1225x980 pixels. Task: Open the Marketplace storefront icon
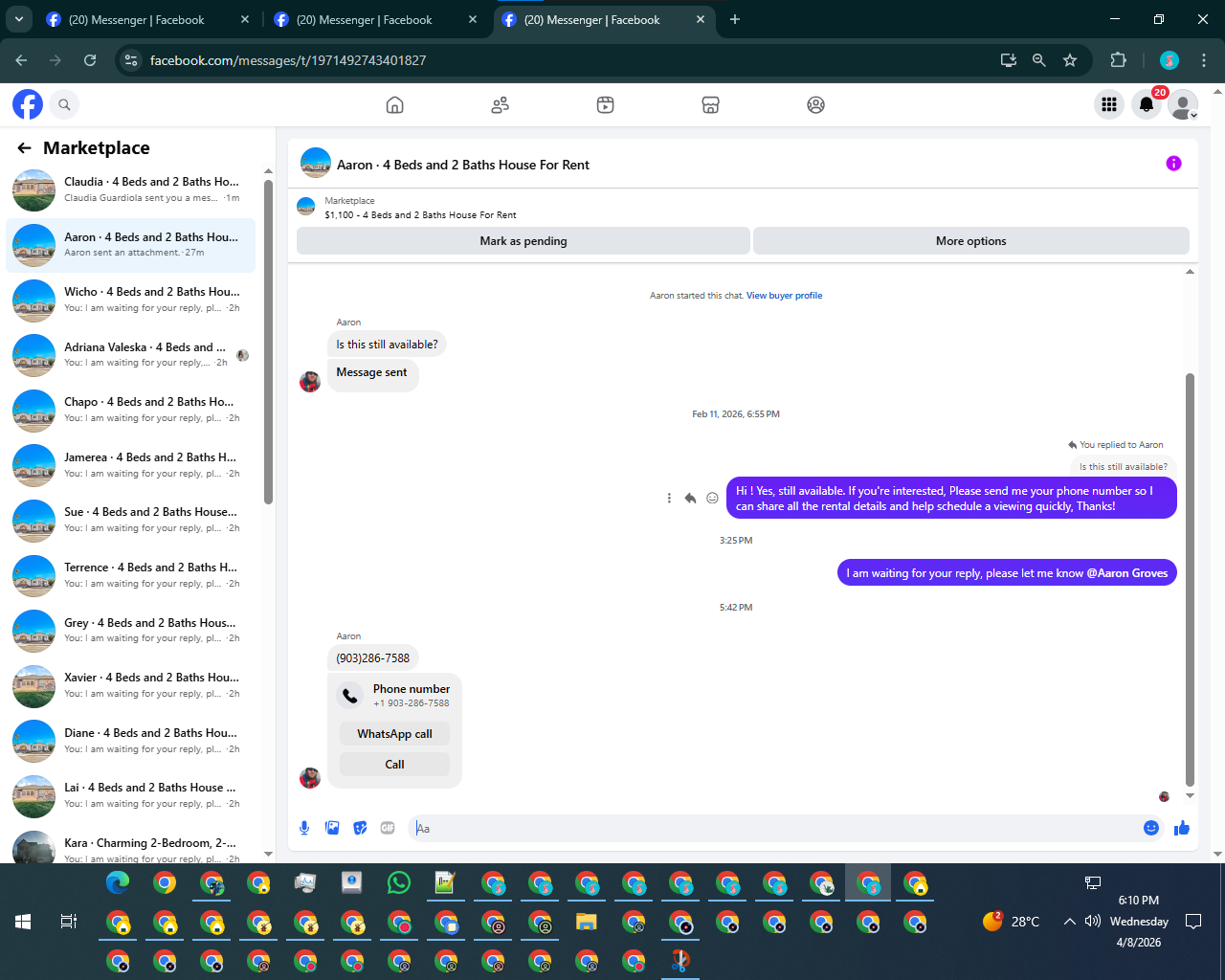(x=710, y=104)
